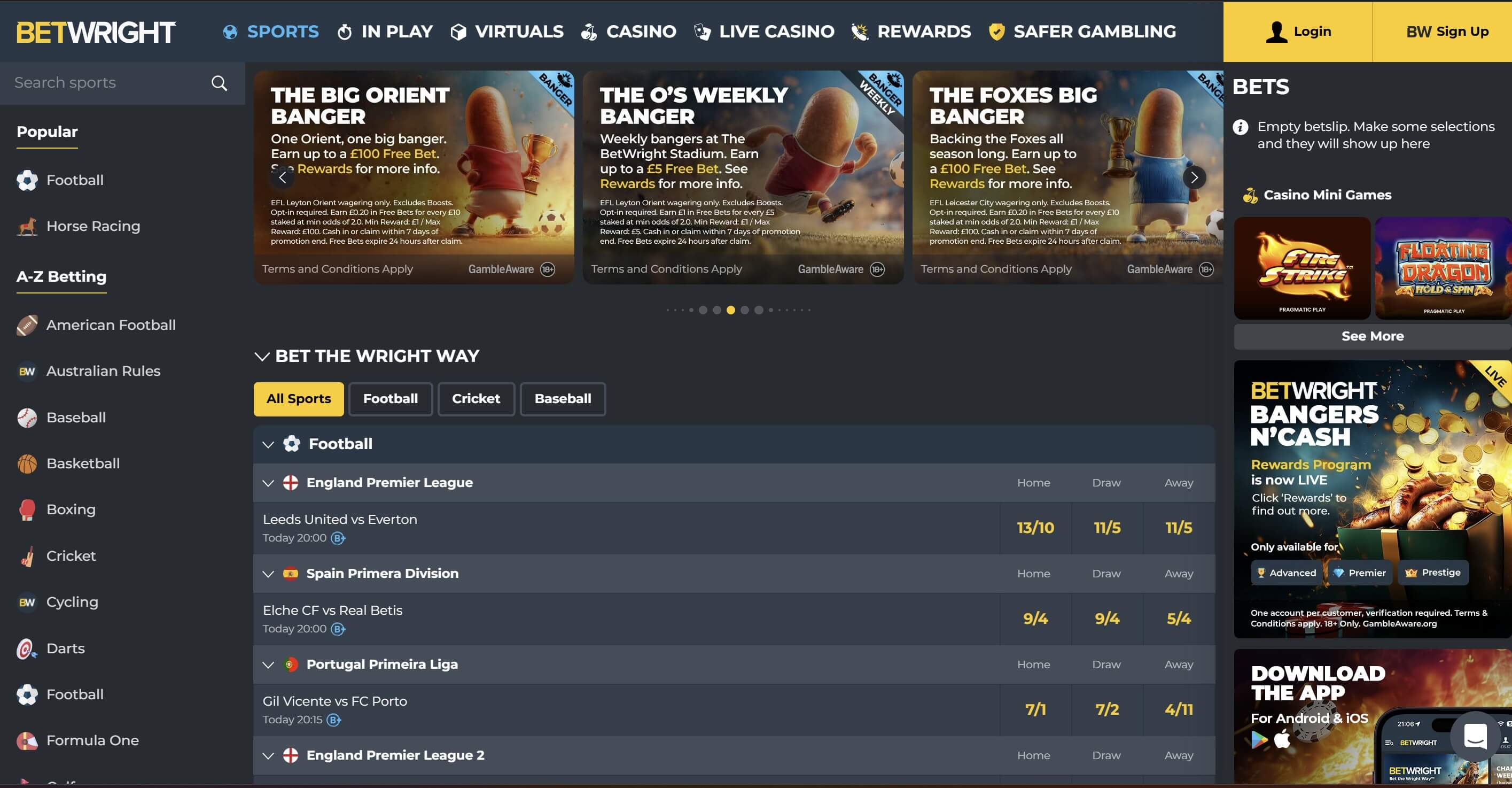Open the Leeds United vs Everton match

[340, 520]
